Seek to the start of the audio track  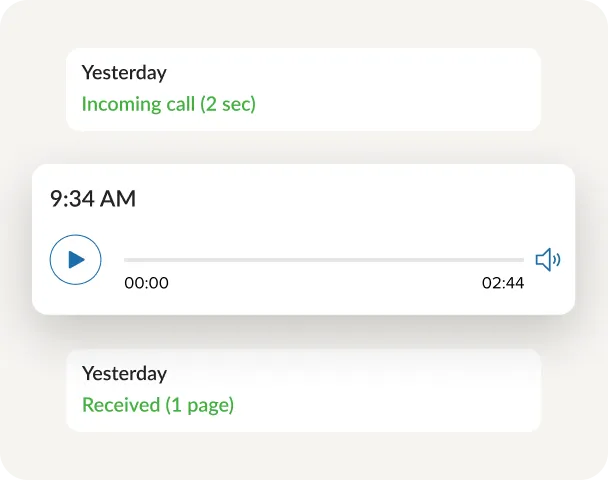click(x=126, y=260)
